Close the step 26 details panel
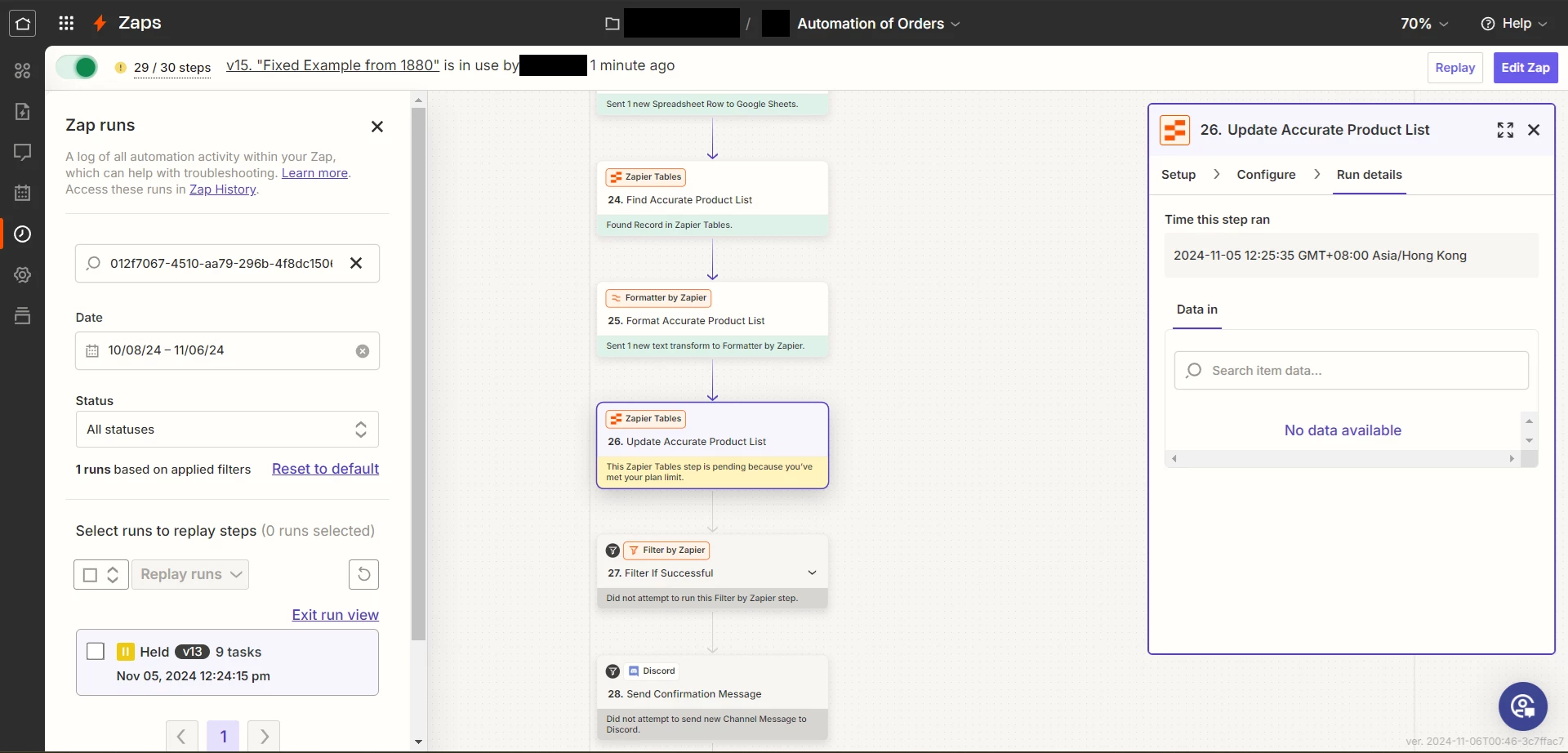 [1534, 130]
